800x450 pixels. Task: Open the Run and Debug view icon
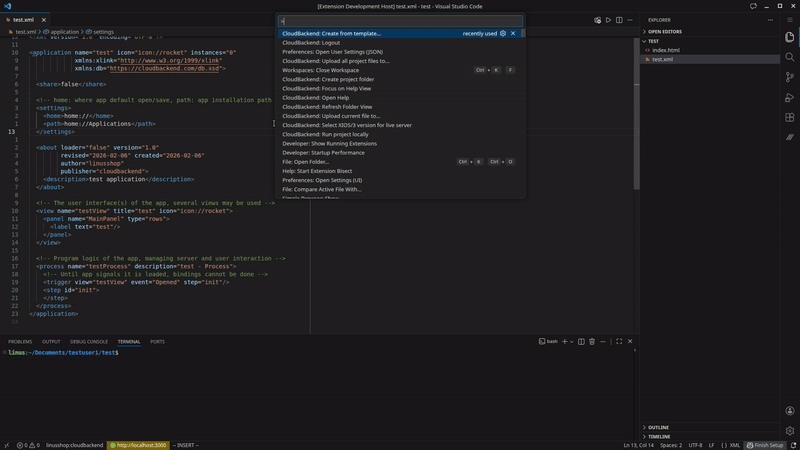coord(790,97)
